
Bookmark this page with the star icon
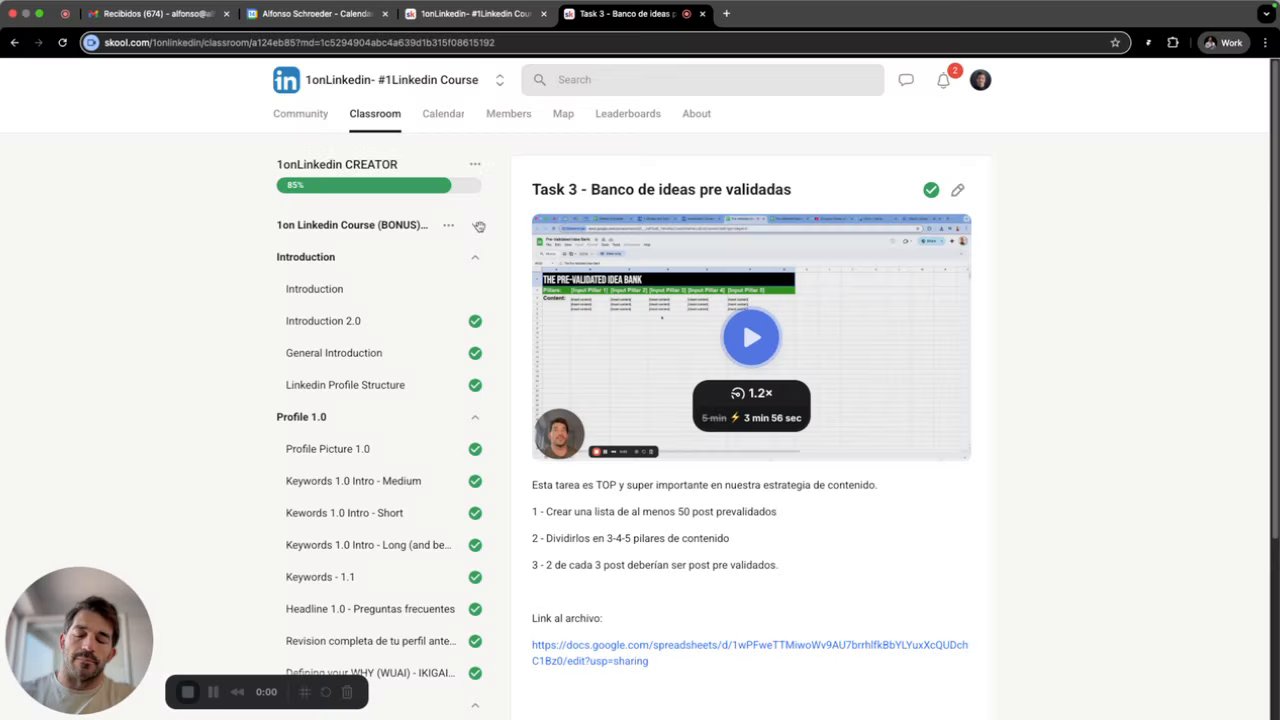[1115, 43]
